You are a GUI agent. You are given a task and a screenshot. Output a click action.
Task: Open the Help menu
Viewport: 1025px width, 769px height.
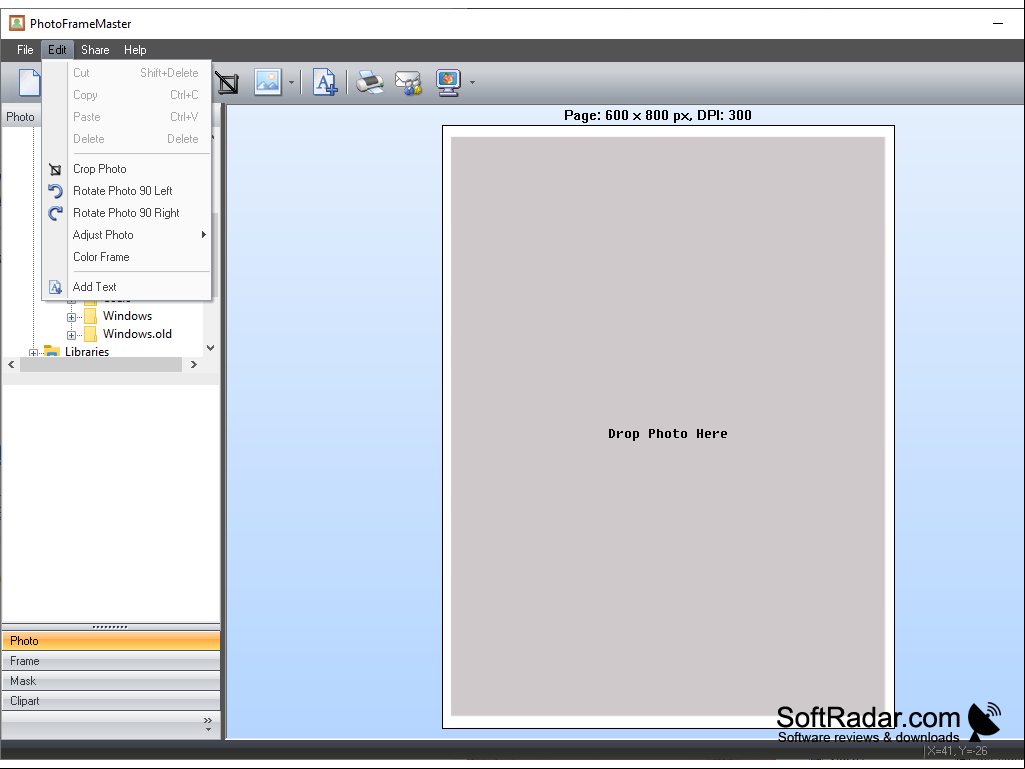coord(135,50)
